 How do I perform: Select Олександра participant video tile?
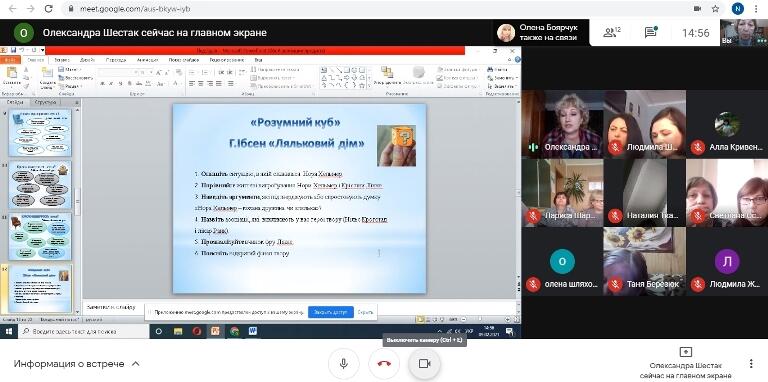(562, 124)
